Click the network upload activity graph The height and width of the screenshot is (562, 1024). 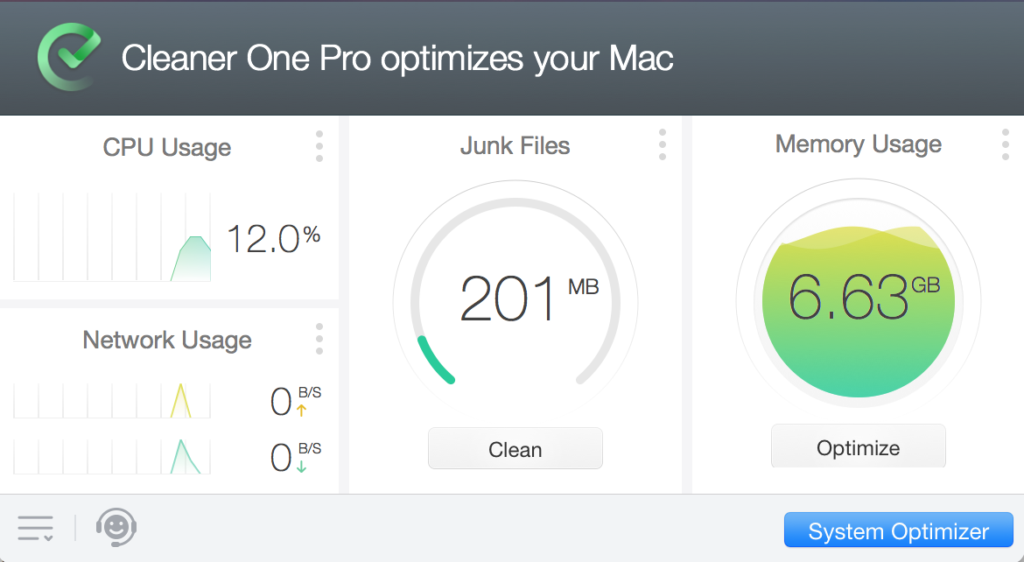(x=112, y=401)
